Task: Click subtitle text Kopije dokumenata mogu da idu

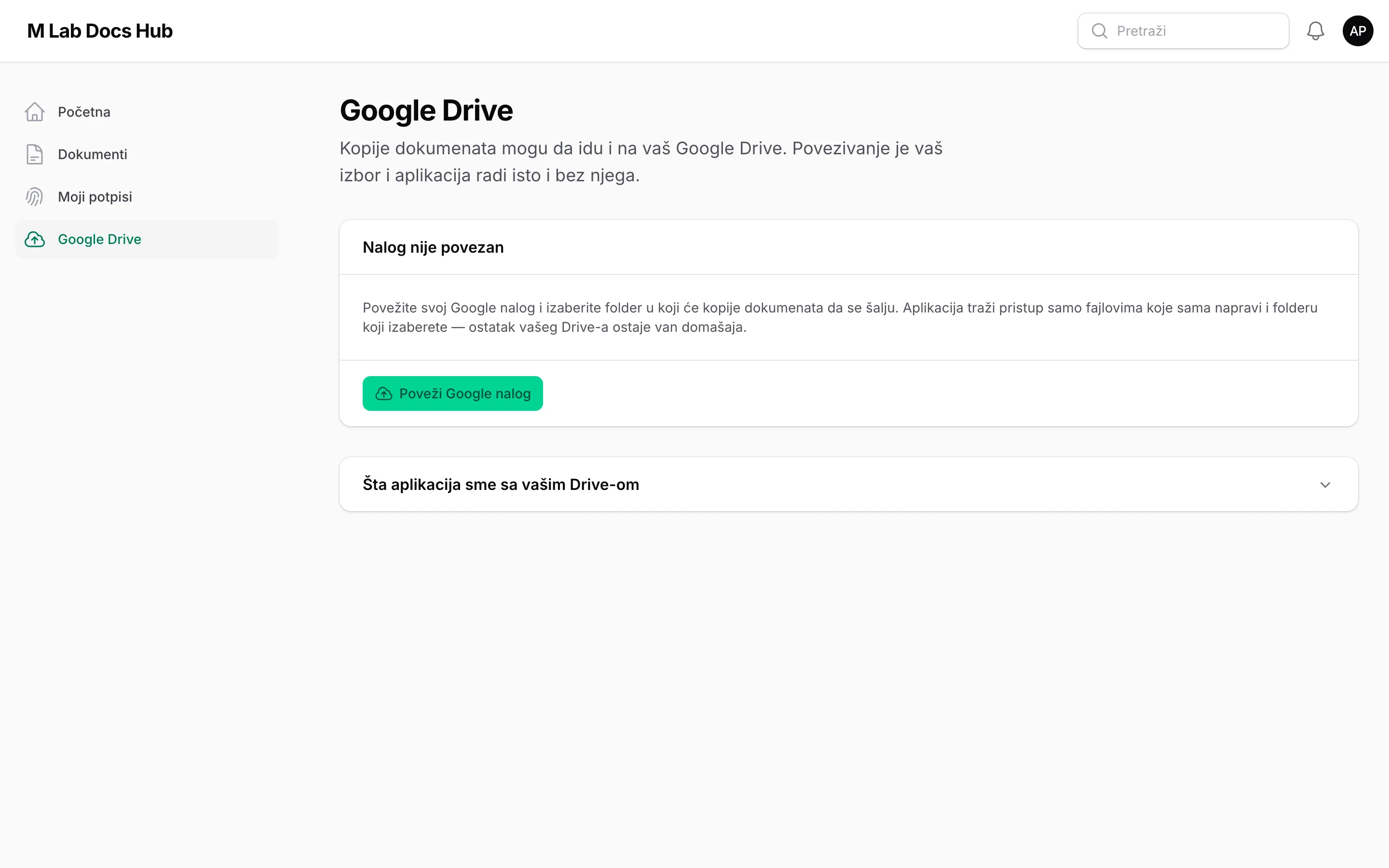Action: point(640,162)
